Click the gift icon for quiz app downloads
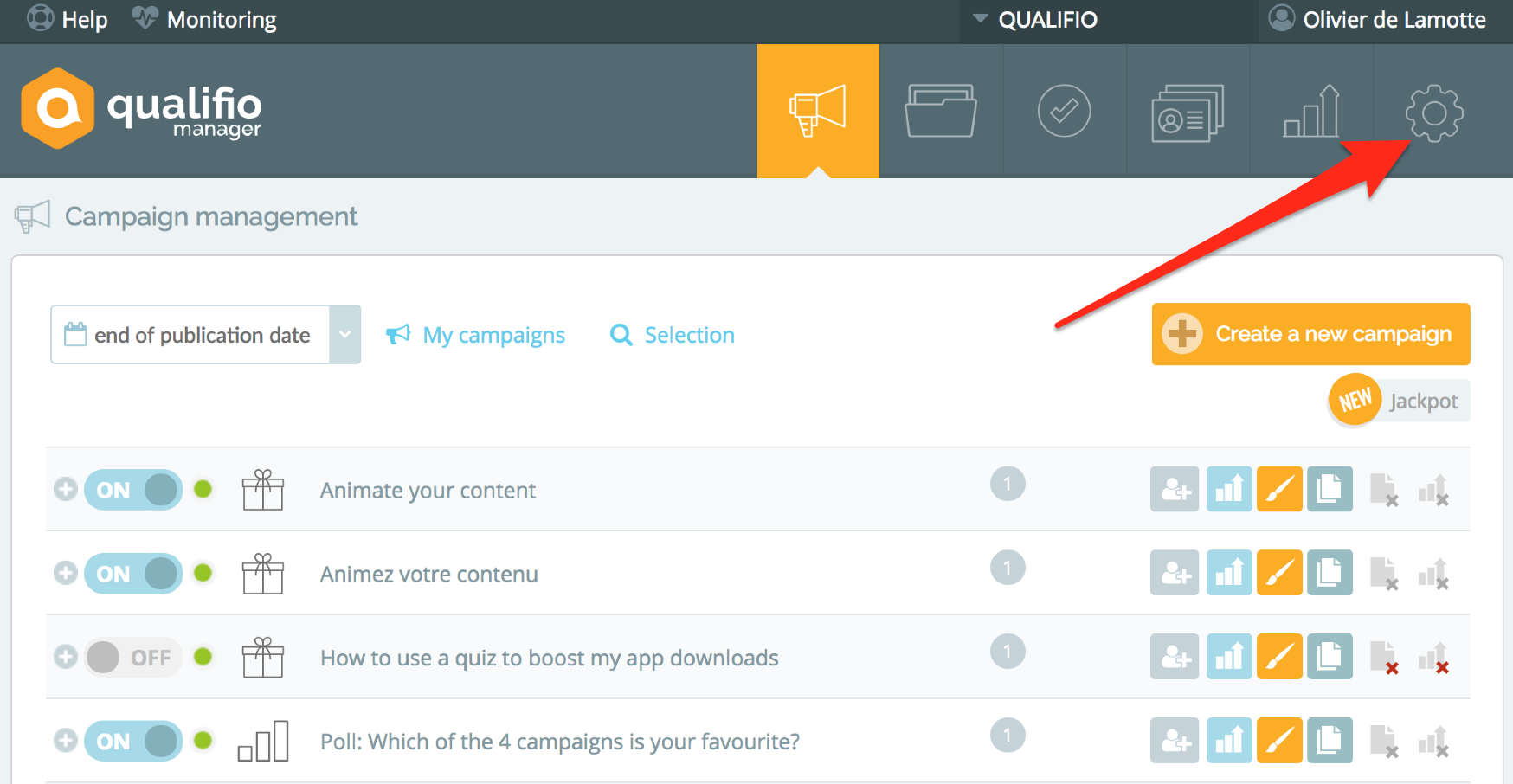 click(x=263, y=658)
